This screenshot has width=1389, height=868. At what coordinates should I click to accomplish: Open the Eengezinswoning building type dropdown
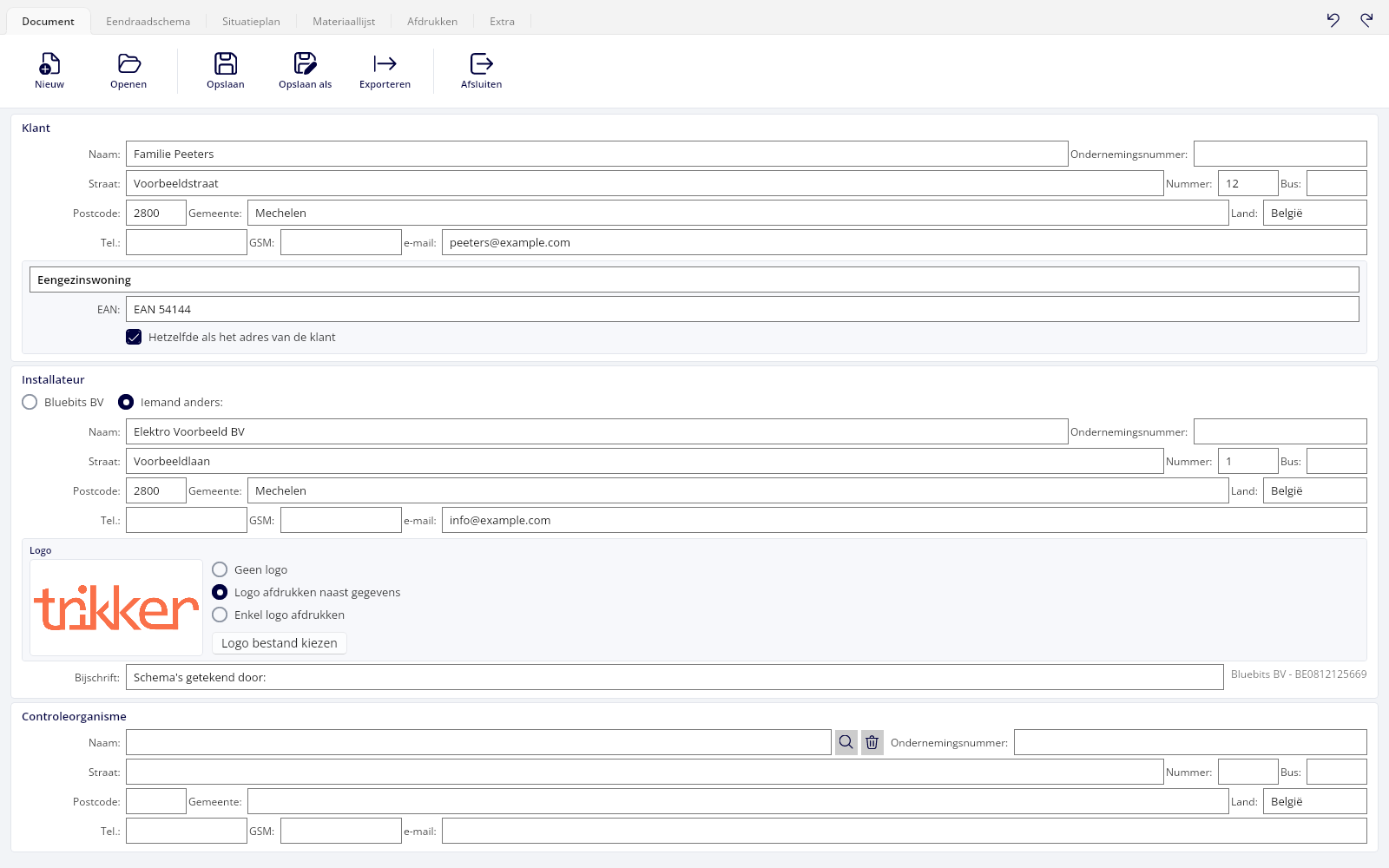[x=694, y=279]
